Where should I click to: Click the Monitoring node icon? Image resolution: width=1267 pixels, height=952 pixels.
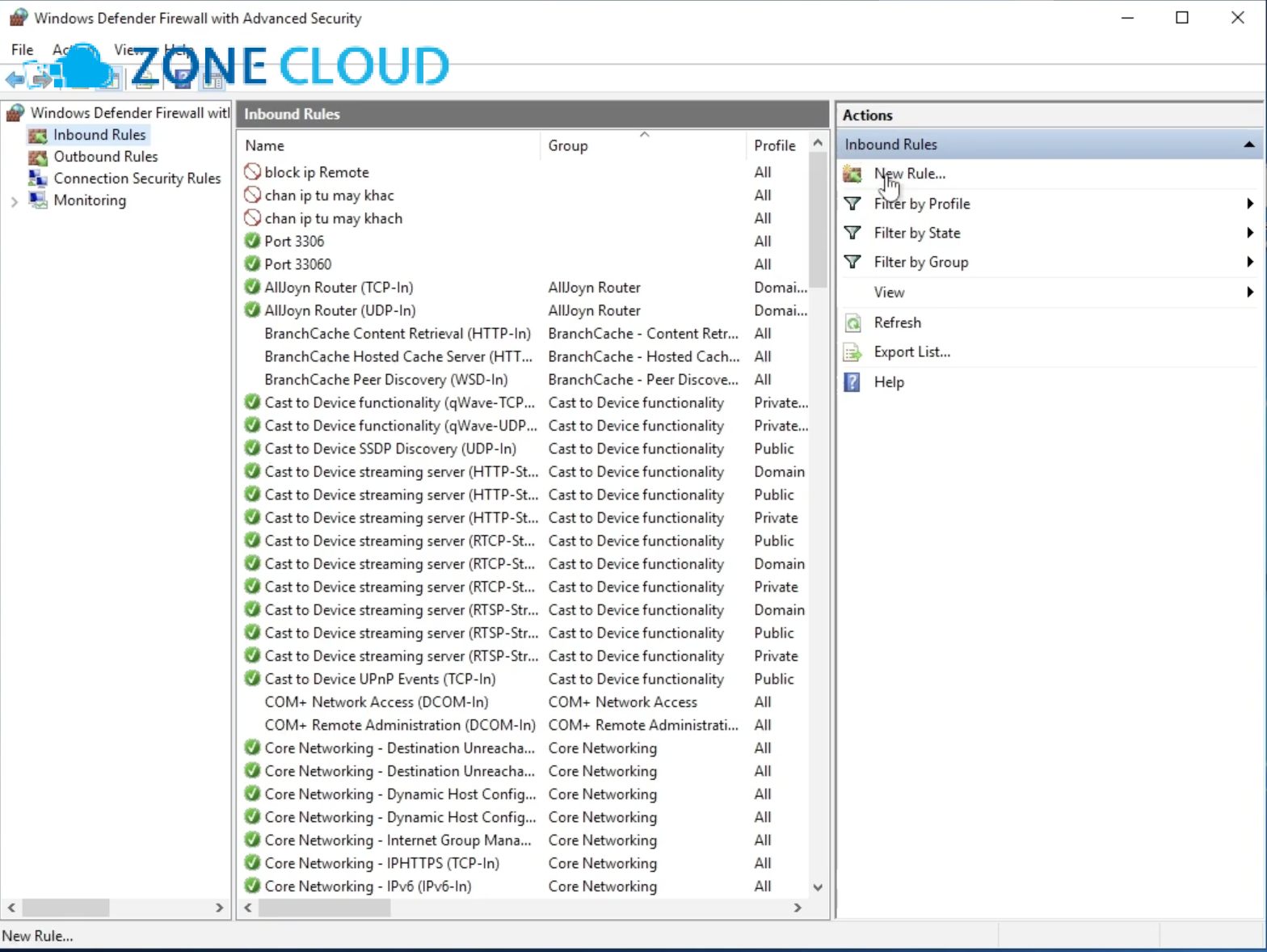pyautogui.click(x=38, y=200)
